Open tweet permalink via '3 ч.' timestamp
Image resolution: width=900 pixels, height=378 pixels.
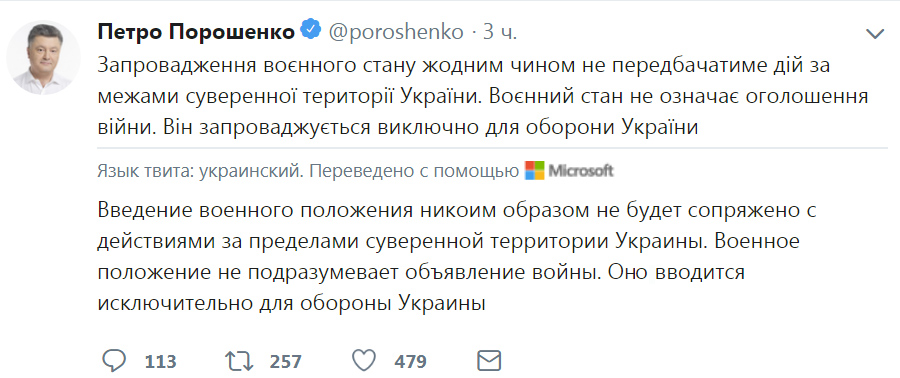point(499,32)
